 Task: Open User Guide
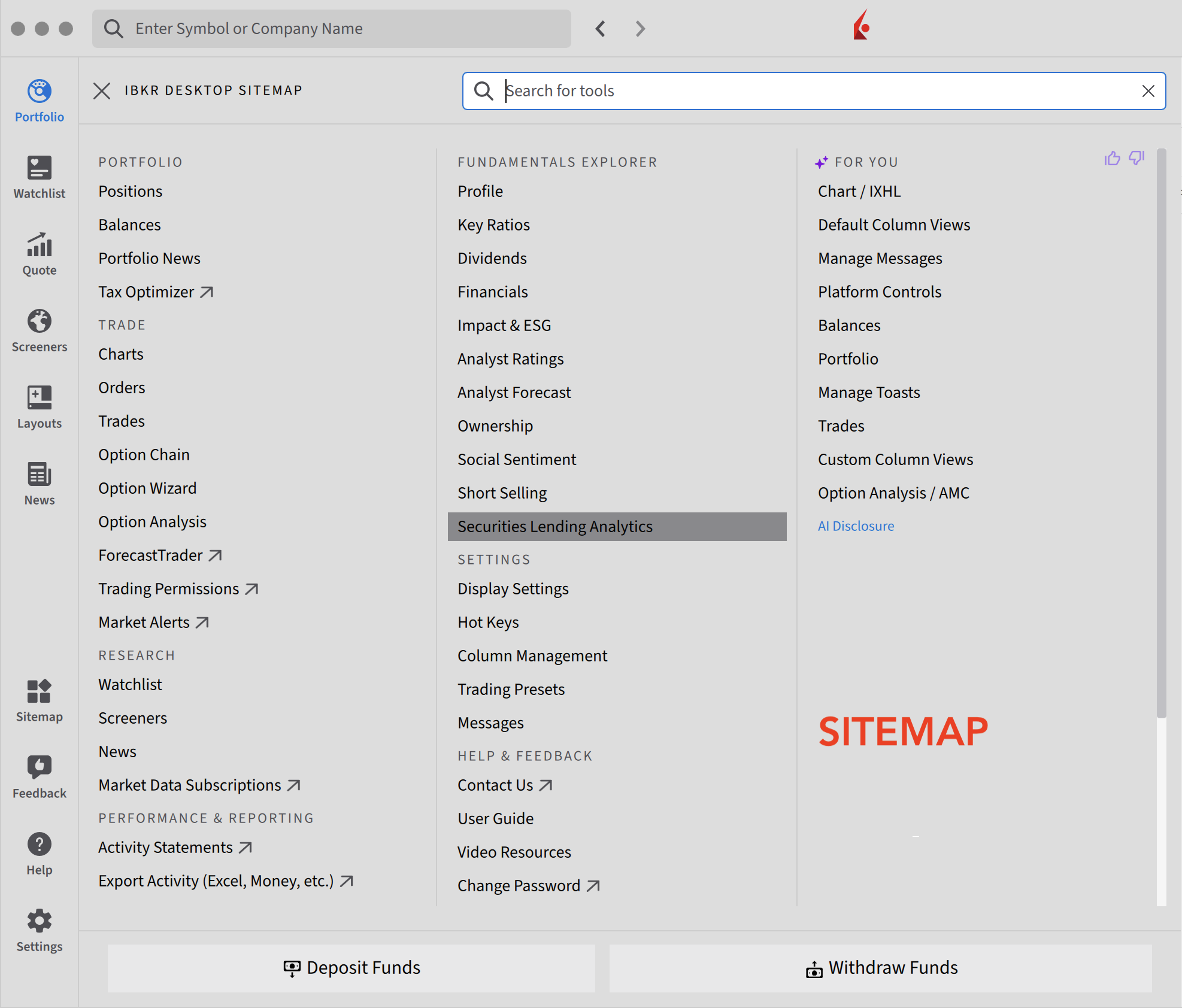click(x=496, y=819)
